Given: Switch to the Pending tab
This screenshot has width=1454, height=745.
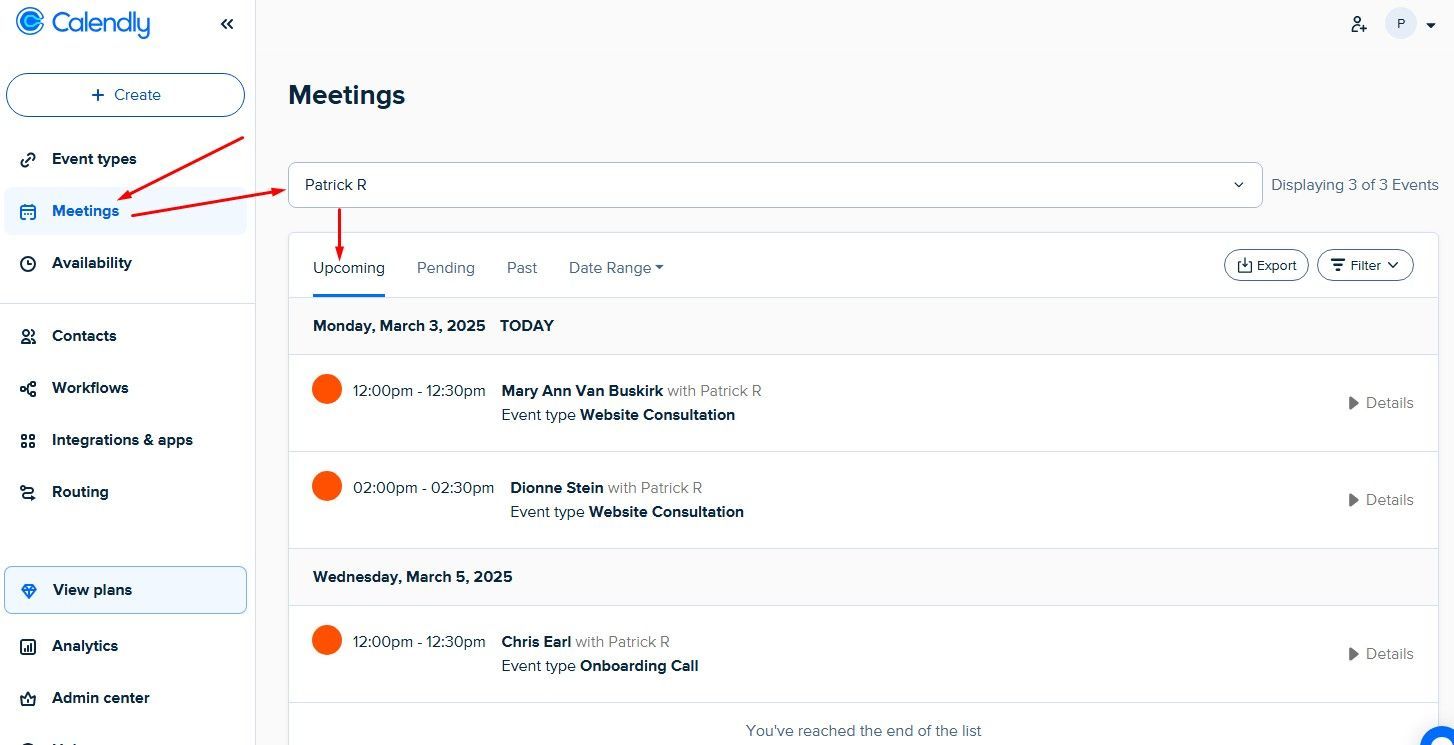Looking at the screenshot, I should point(446,268).
